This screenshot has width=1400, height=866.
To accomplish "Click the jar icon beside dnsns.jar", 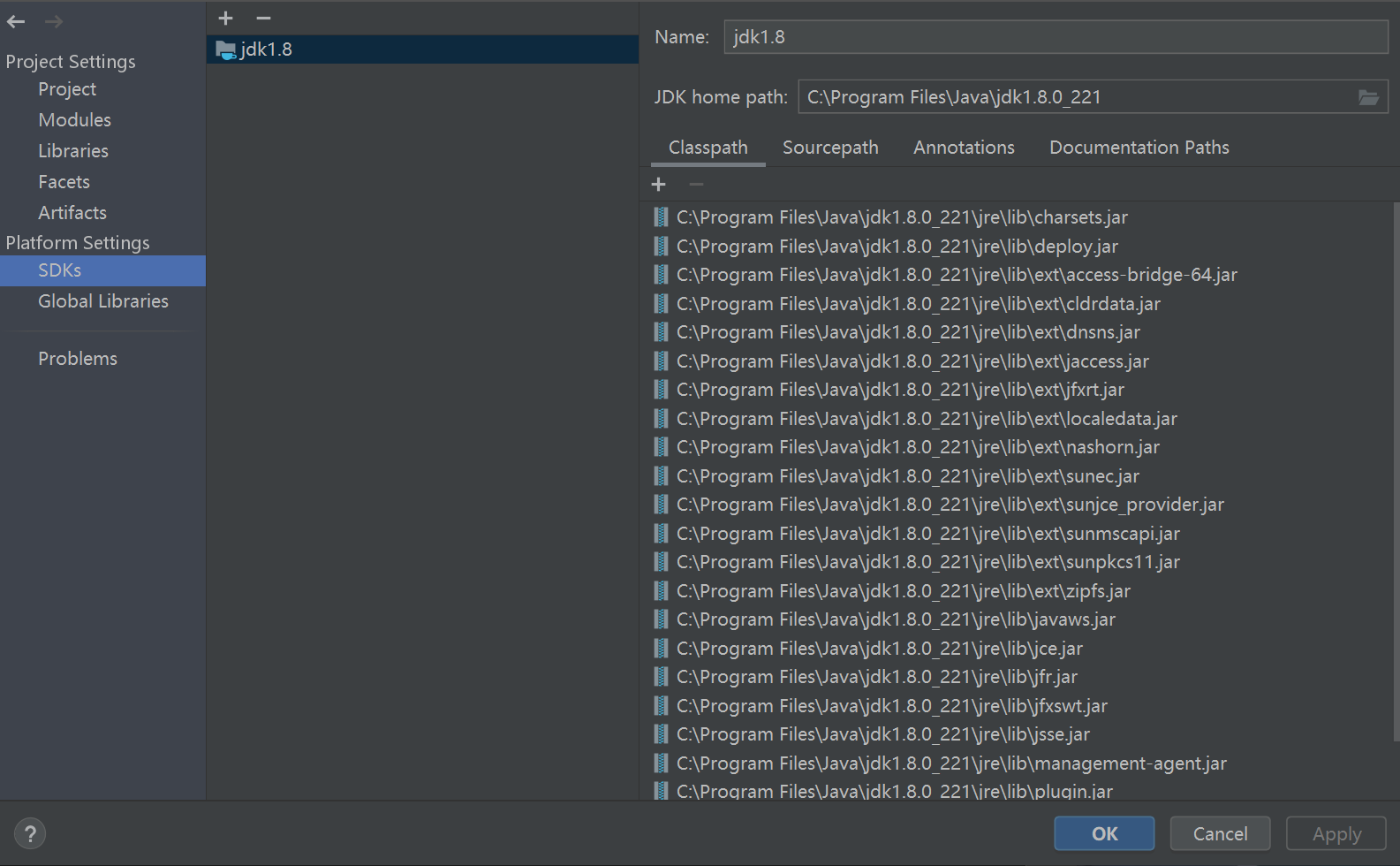I will click(x=661, y=332).
